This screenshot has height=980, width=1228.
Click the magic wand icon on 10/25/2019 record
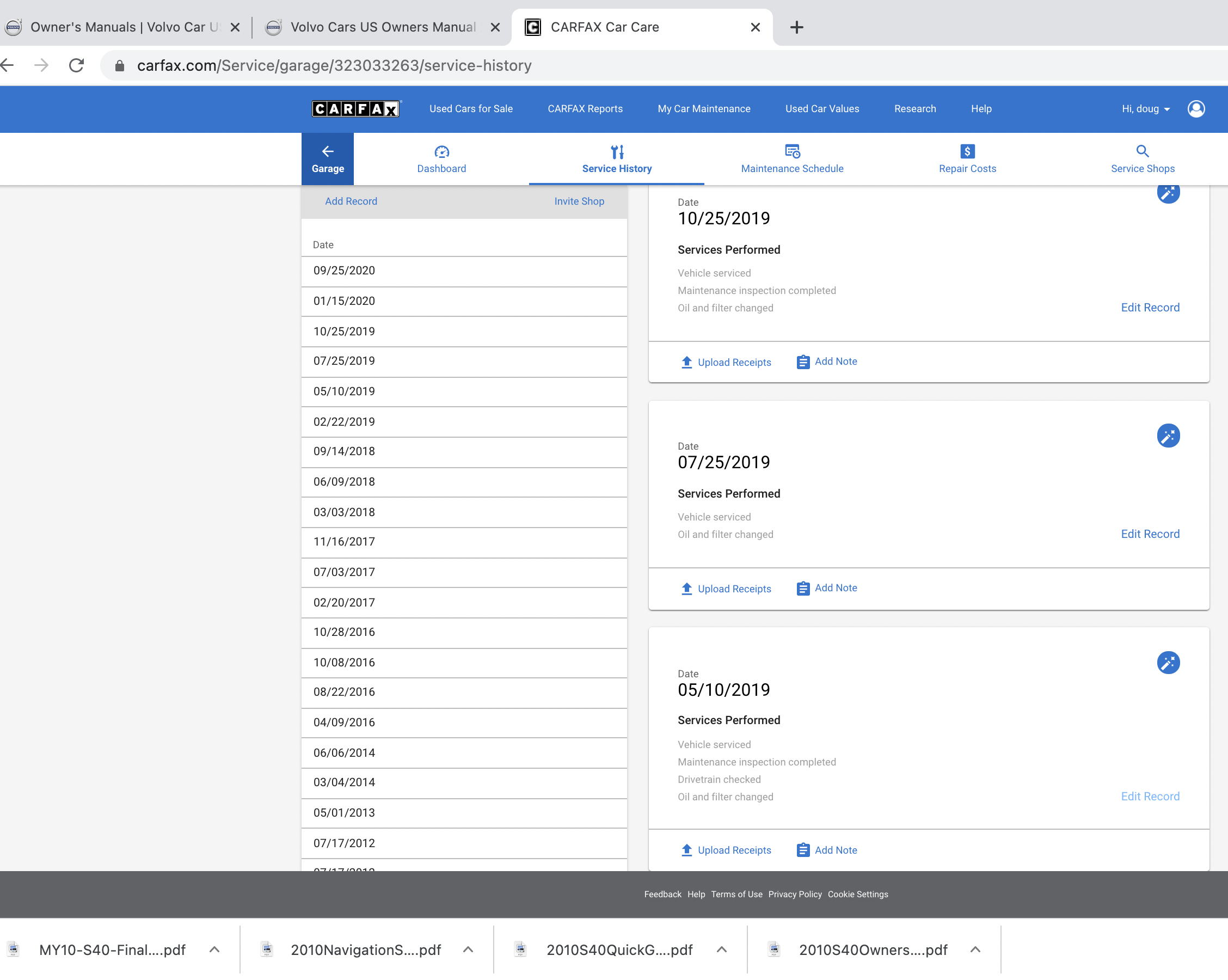click(x=1168, y=193)
